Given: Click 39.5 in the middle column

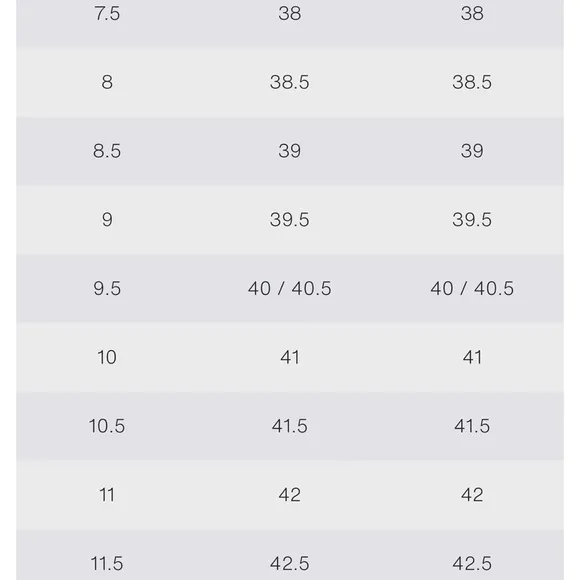Looking at the screenshot, I should tap(289, 220).
